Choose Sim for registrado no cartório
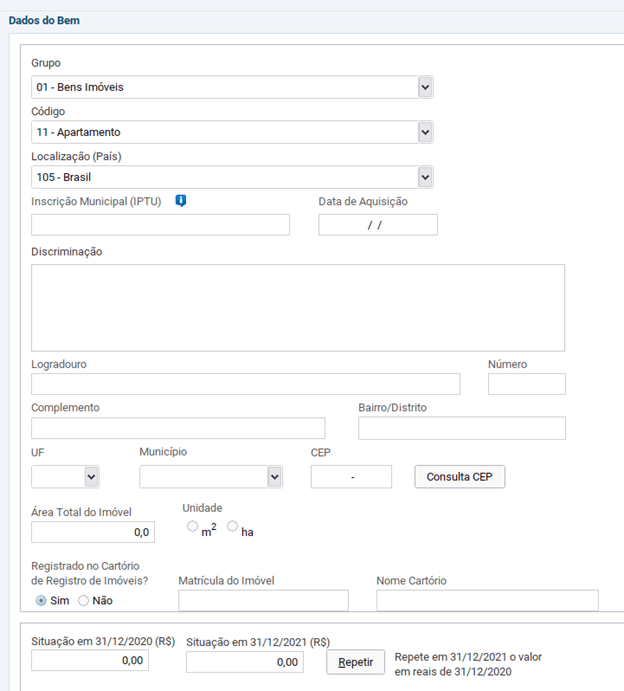 point(41,601)
